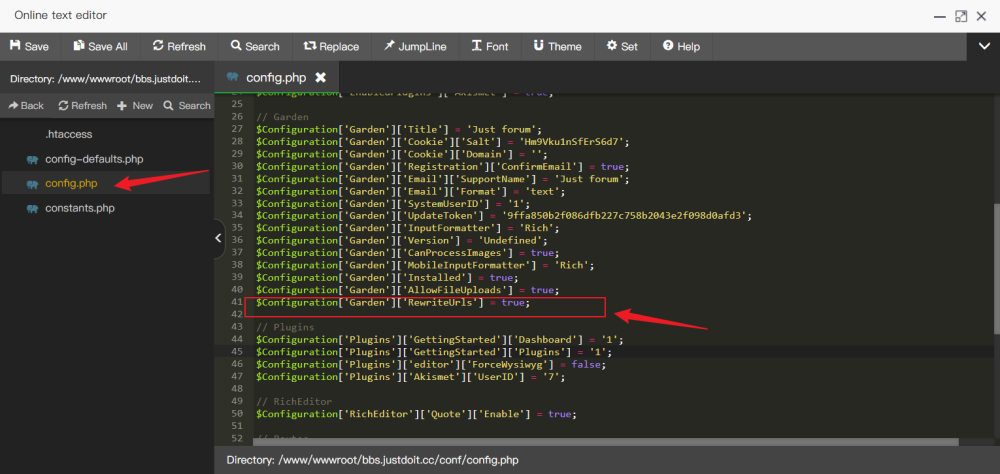Open the Replace tool
This screenshot has width=1000, height=474.
point(331,46)
